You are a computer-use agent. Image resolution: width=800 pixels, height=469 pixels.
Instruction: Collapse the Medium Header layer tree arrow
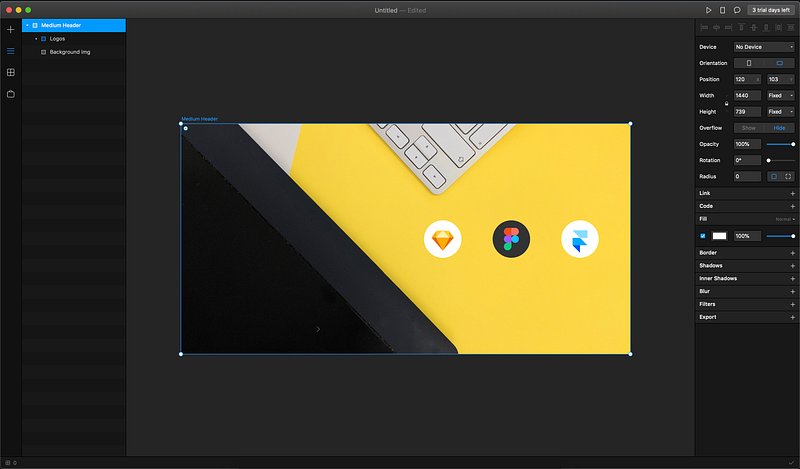pyautogui.click(x=28, y=25)
